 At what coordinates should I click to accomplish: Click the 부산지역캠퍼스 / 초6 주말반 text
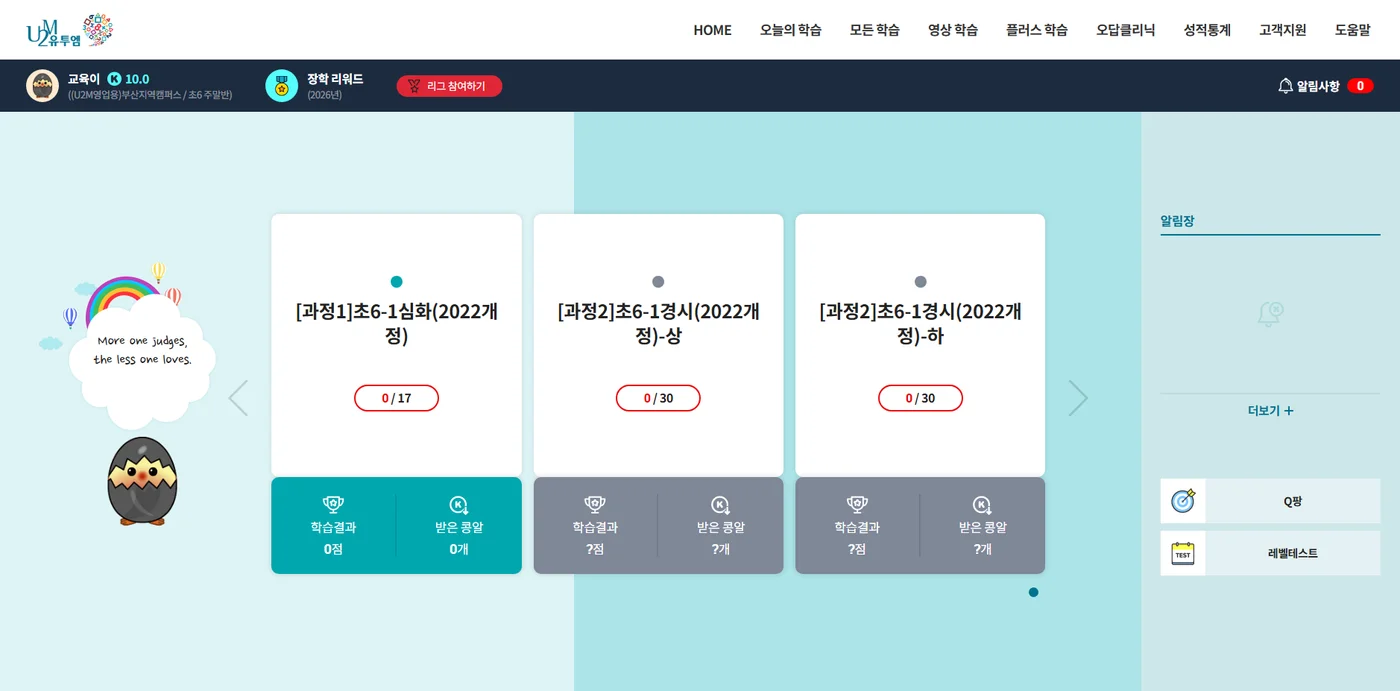tap(150, 95)
